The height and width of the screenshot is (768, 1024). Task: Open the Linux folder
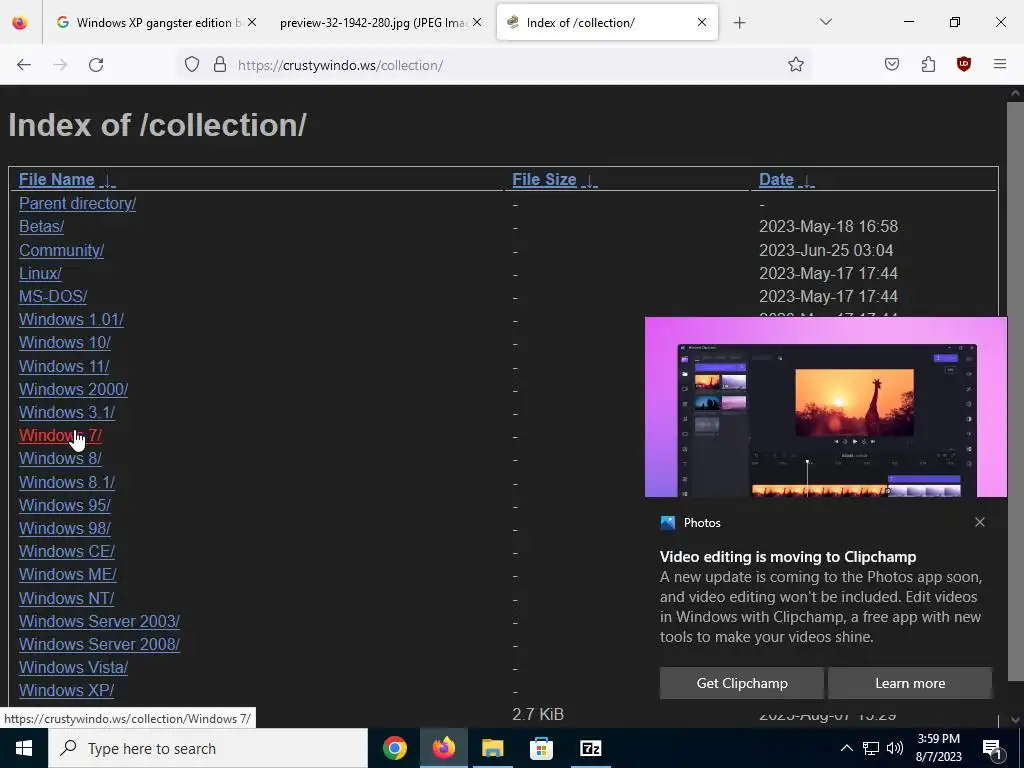[x=40, y=273]
